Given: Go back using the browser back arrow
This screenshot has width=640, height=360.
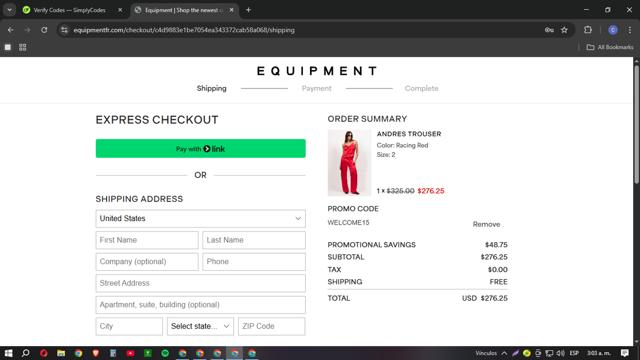Looking at the screenshot, I should [11, 30].
